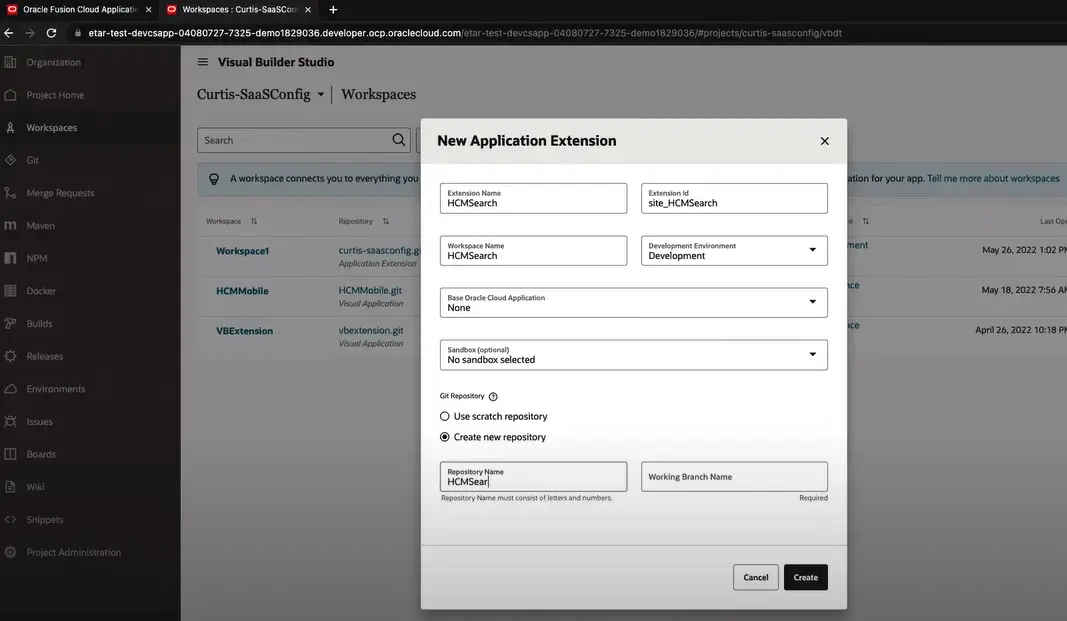Image resolution: width=1067 pixels, height=621 pixels.
Task: Open the Workspace1 workspace link
Action: tap(242, 251)
